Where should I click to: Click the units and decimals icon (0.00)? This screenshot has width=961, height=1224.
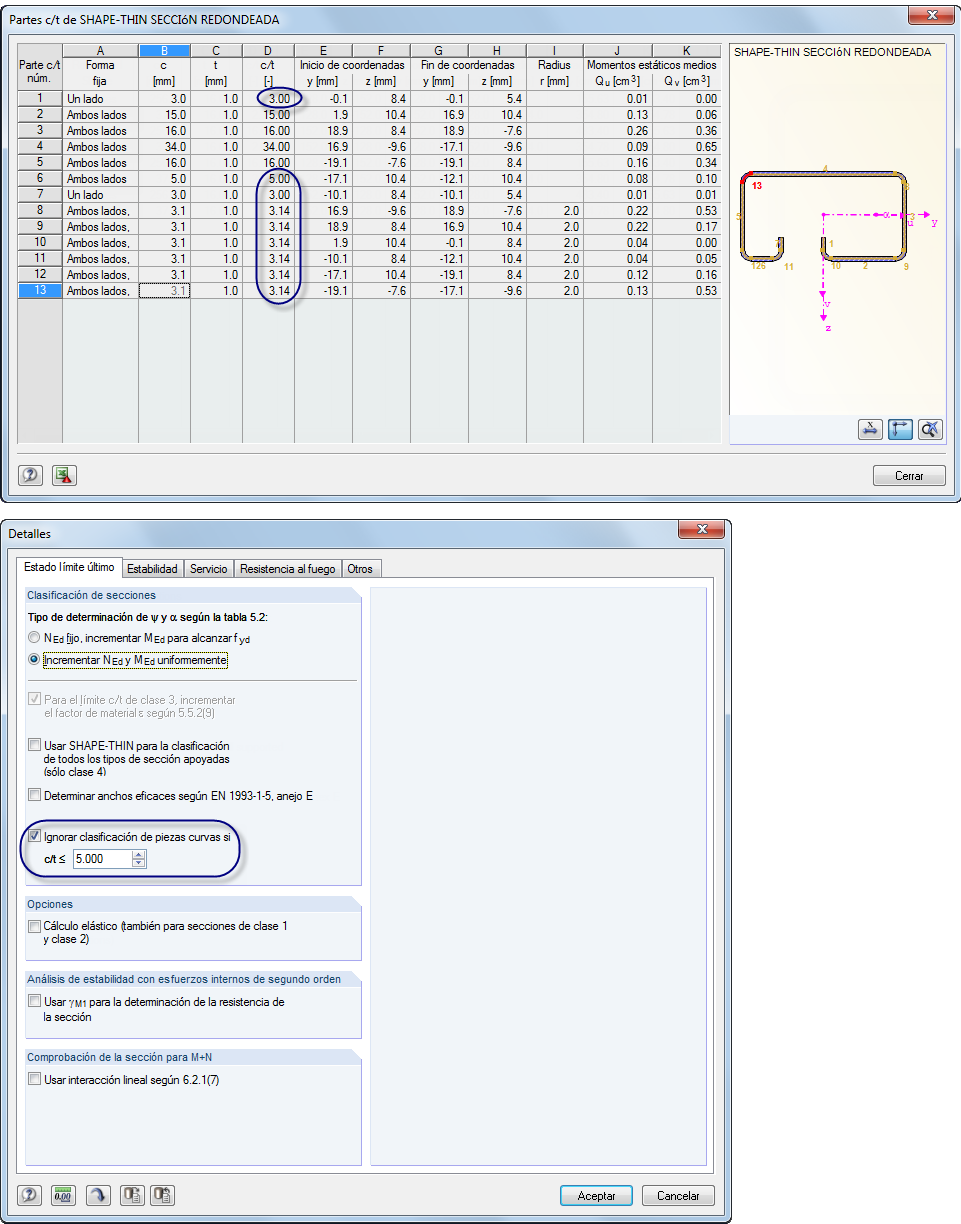click(x=63, y=1195)
